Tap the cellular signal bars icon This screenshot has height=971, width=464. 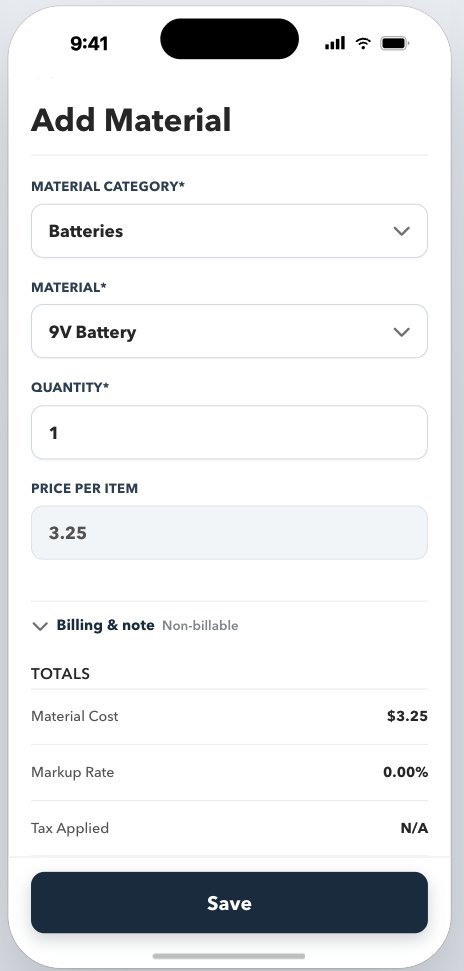[x=335, y=43]
